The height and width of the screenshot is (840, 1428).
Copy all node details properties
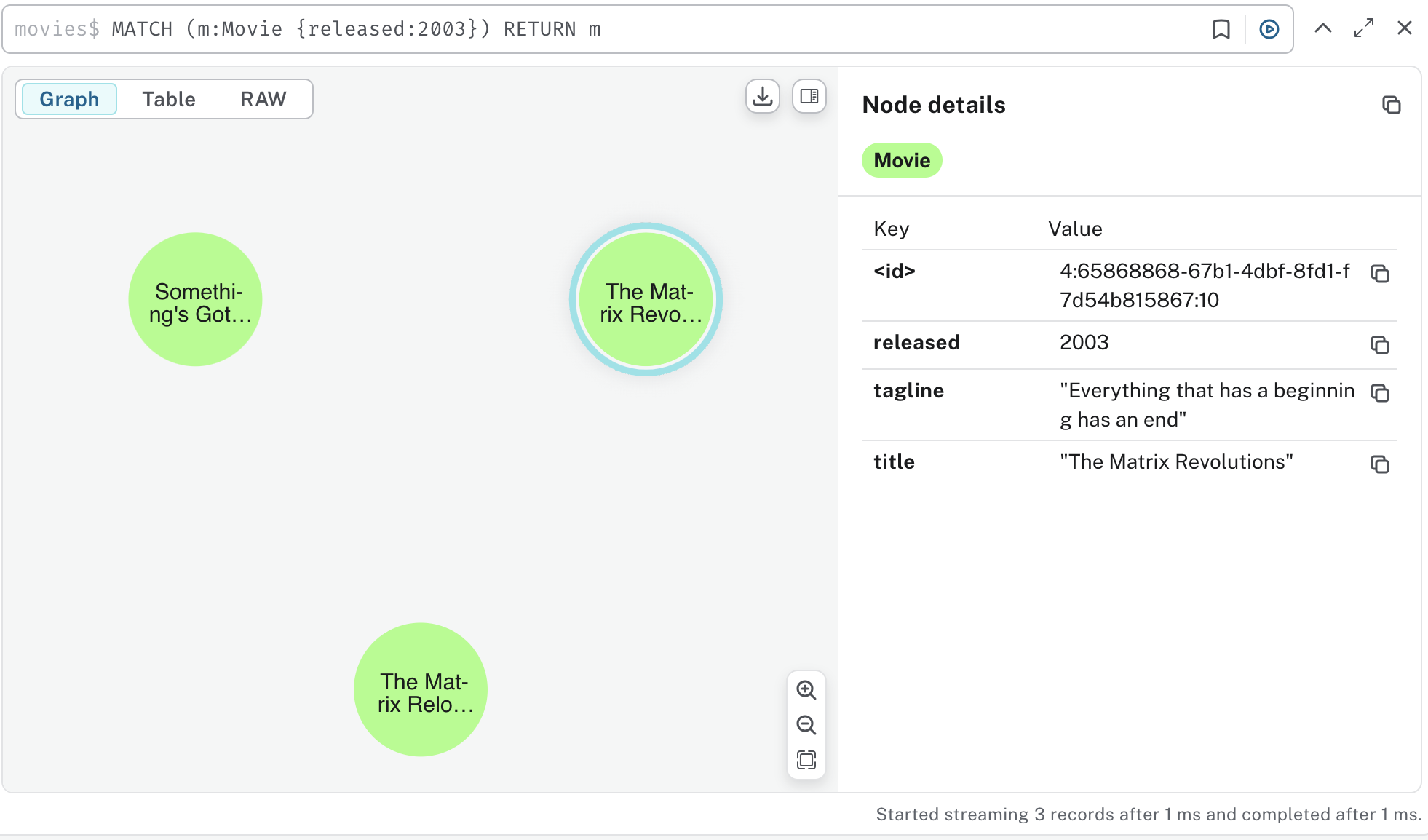pos(1391,105)
